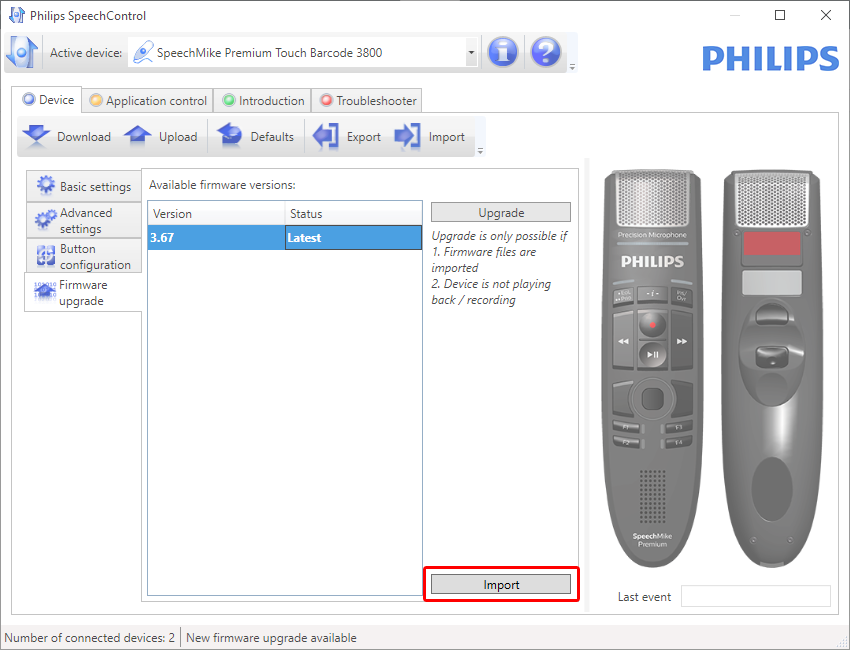Viewport: 850px width, 650px height.
Task: Open Advanced settings section
Action: tap(84, 221)
